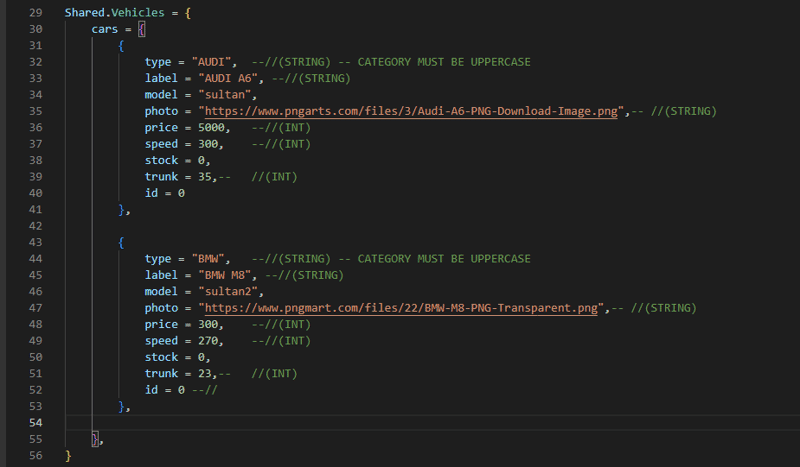
Task: Place cursor on speed value 270
Action: [x=208, y=341]
